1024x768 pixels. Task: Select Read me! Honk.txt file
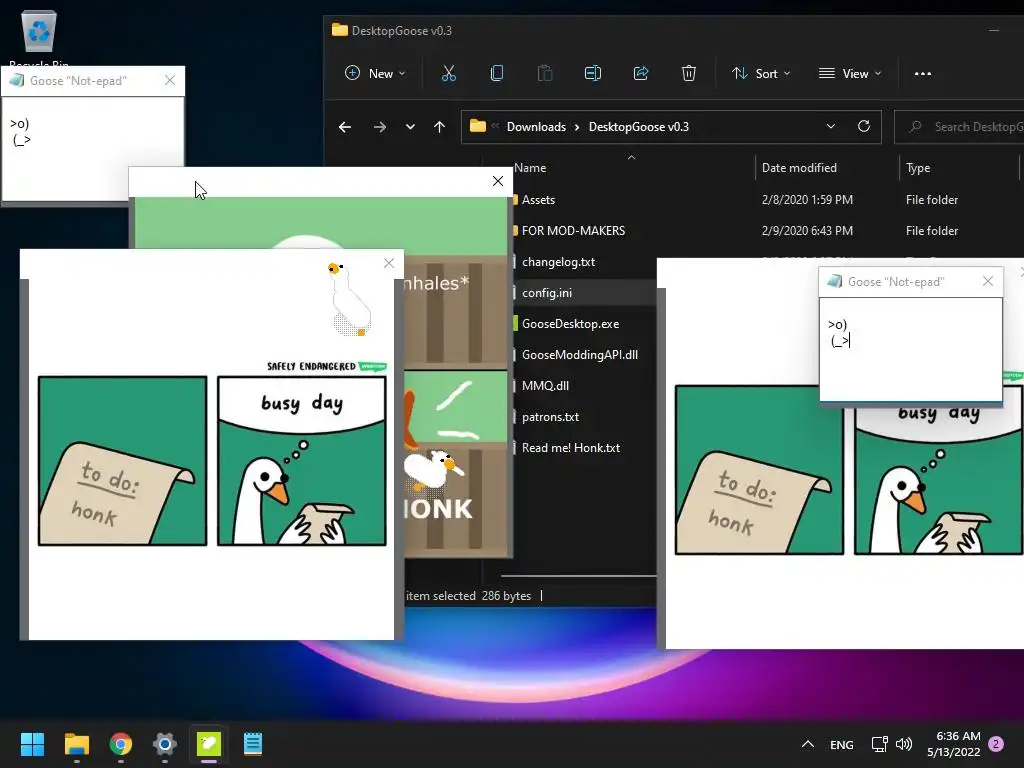point(570,448)
